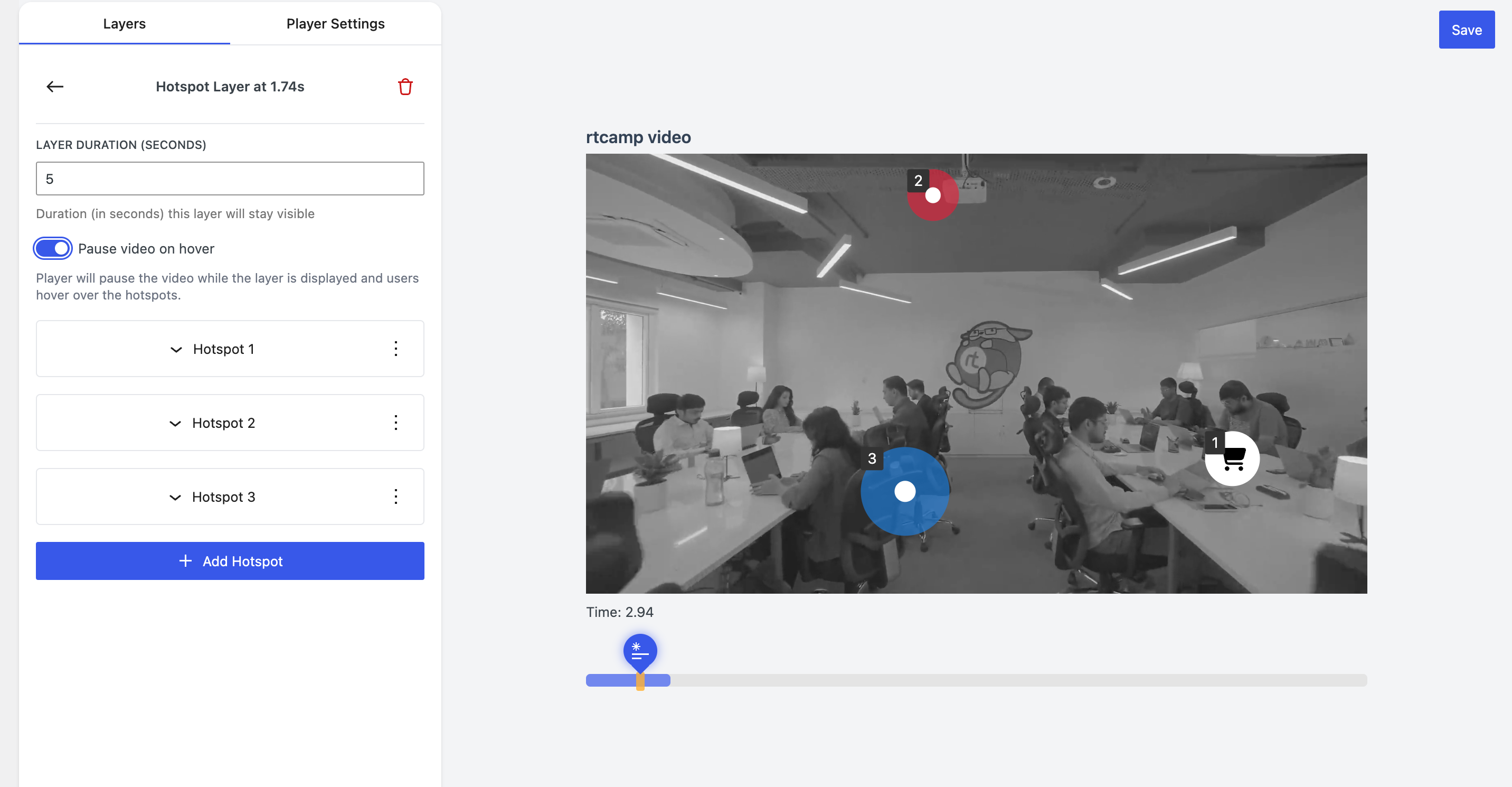Viewport: 1512px width, 787px height.
Task: Open Hotspot 3 three-dot options menu
Action: pos(395,497)
